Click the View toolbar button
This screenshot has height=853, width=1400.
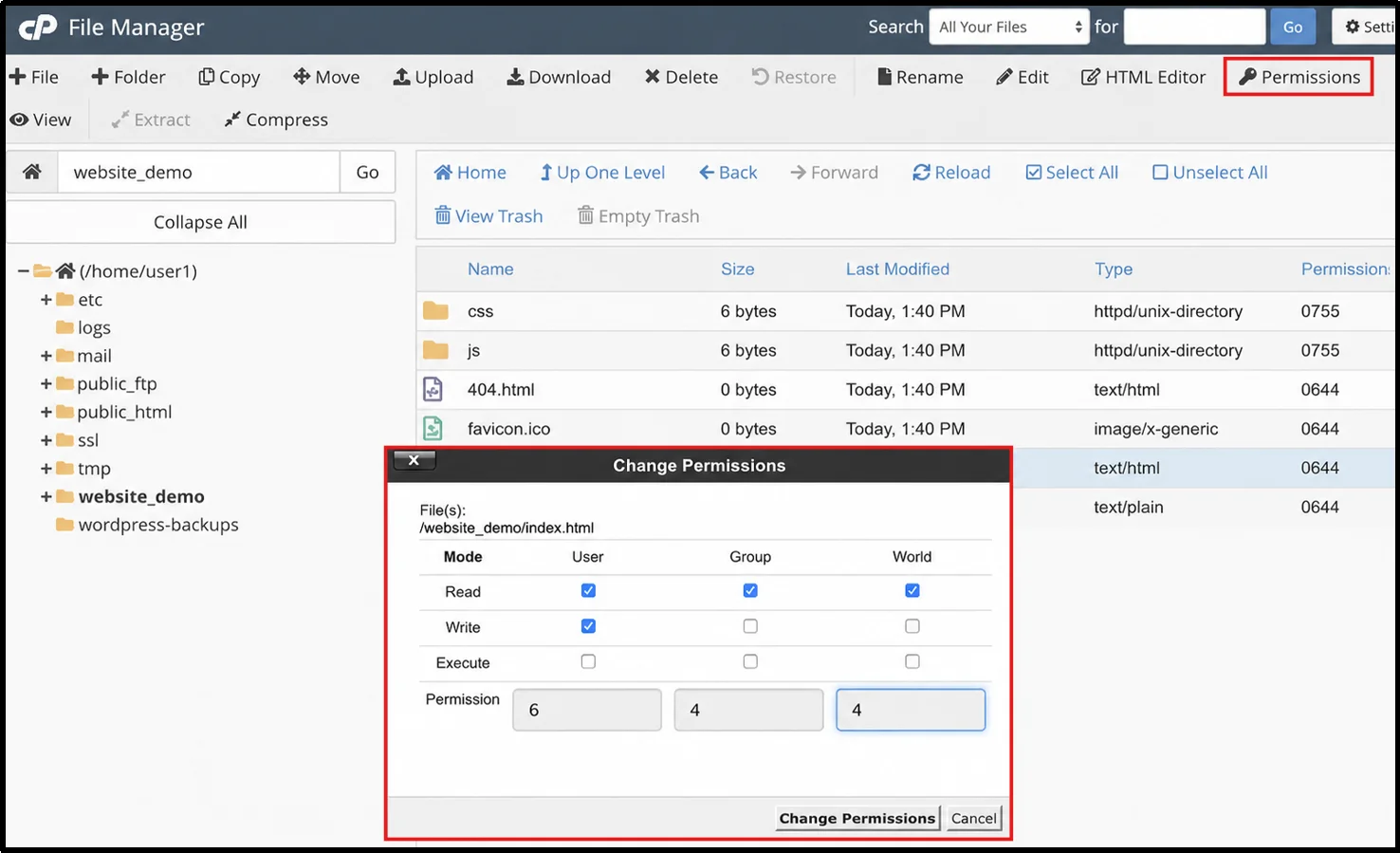tap(41, 120)
